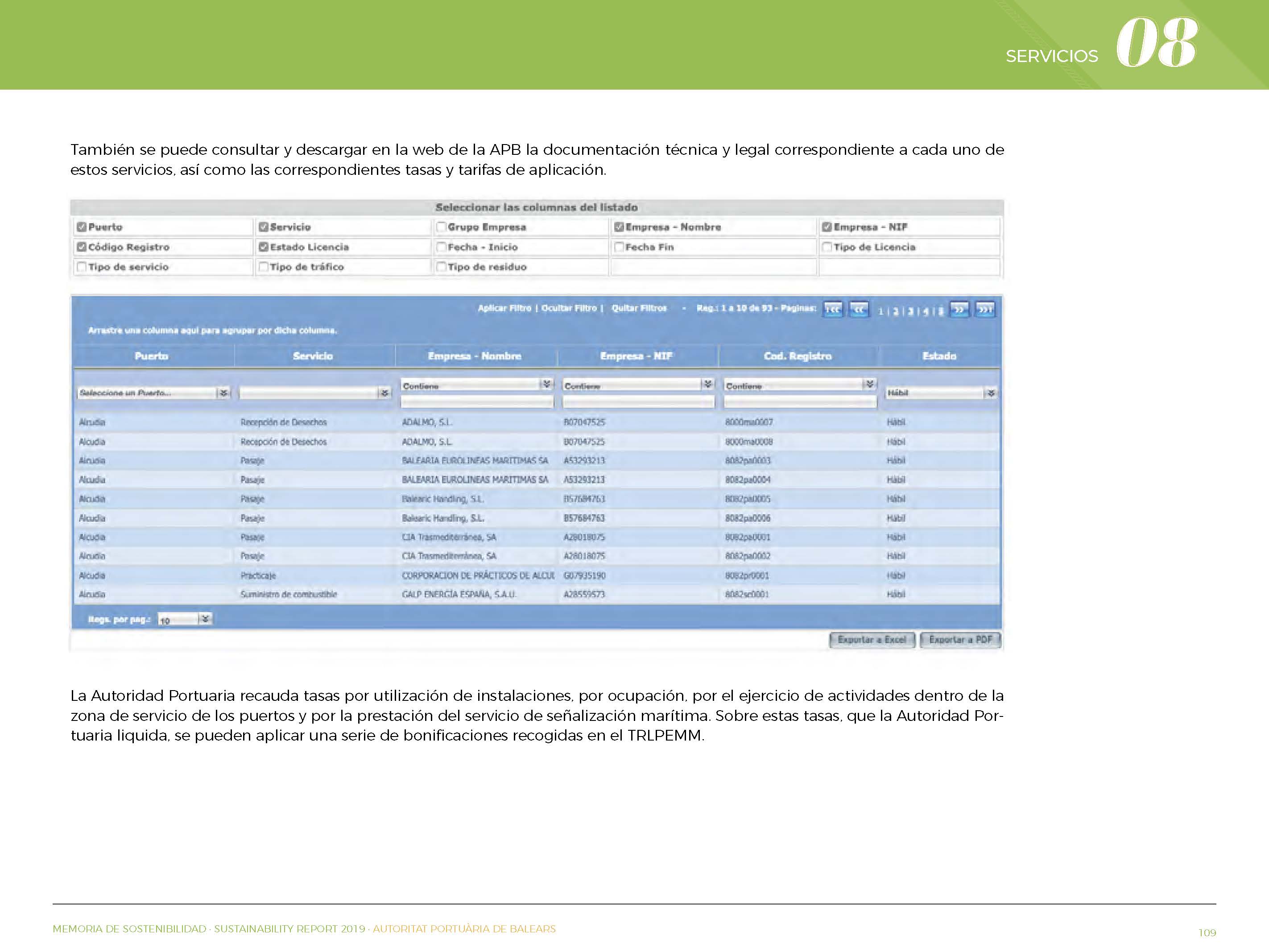Click the 'Practicaje' service cell

(x=258, y=575)
